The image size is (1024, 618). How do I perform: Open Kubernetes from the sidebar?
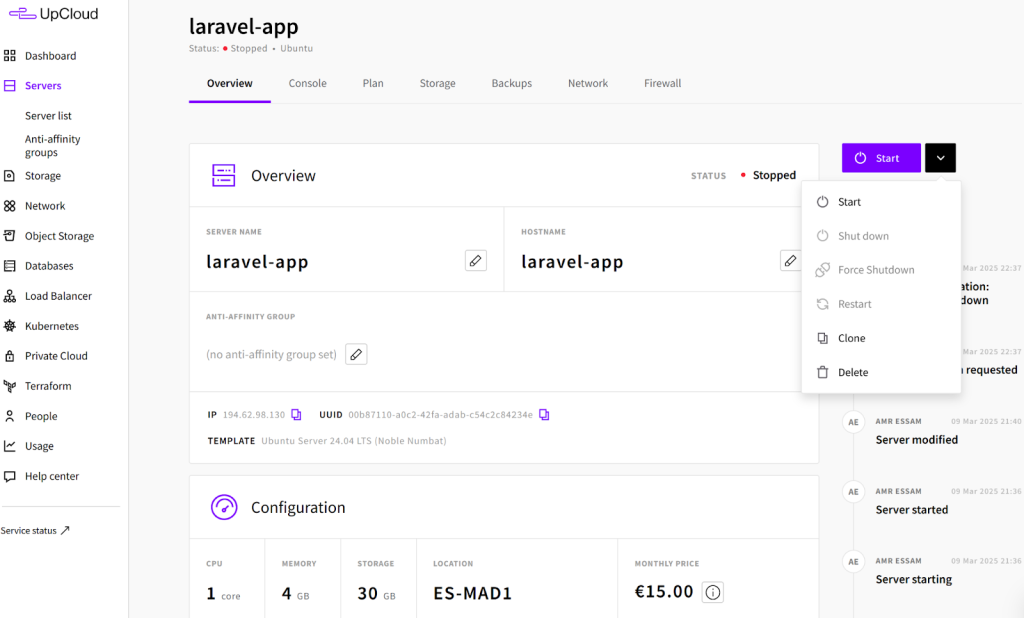click(51, 326)
